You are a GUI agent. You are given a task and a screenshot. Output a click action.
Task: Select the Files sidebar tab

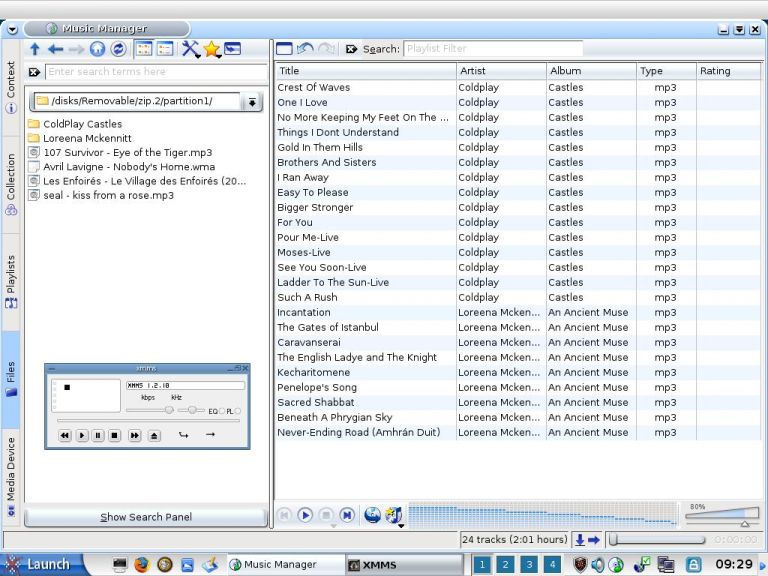coord(11,379)
